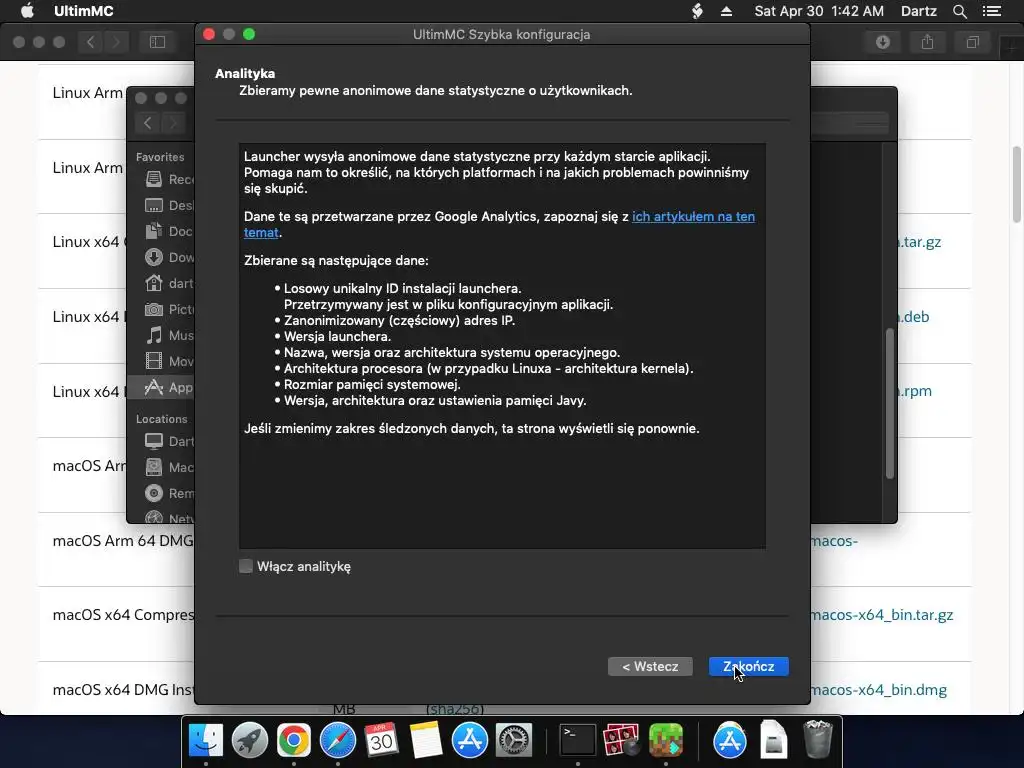Click the Zakończ button

click(748, 666)
